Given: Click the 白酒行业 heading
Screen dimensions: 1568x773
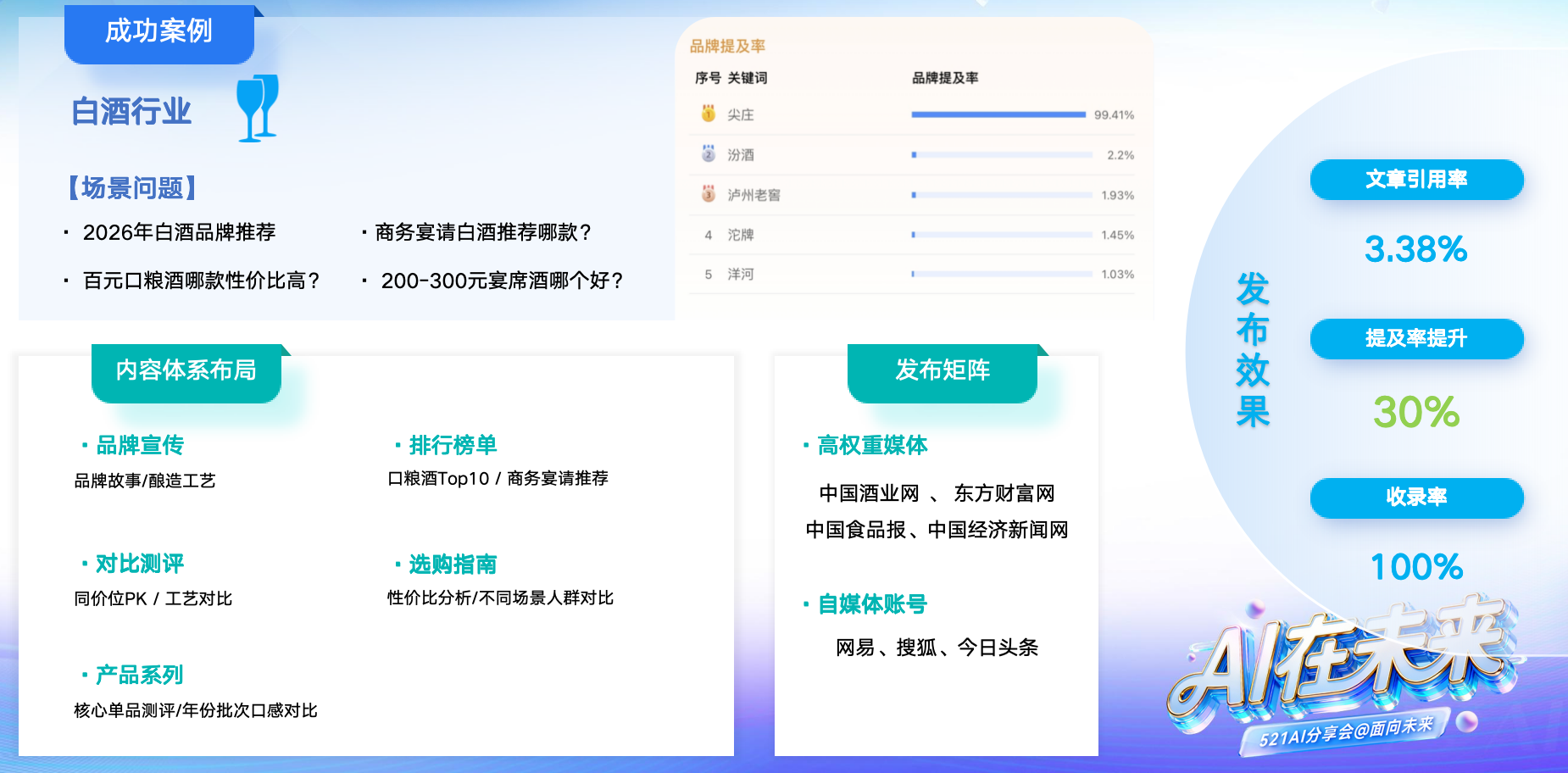Looking at the screenshot, I should [131, 112].
